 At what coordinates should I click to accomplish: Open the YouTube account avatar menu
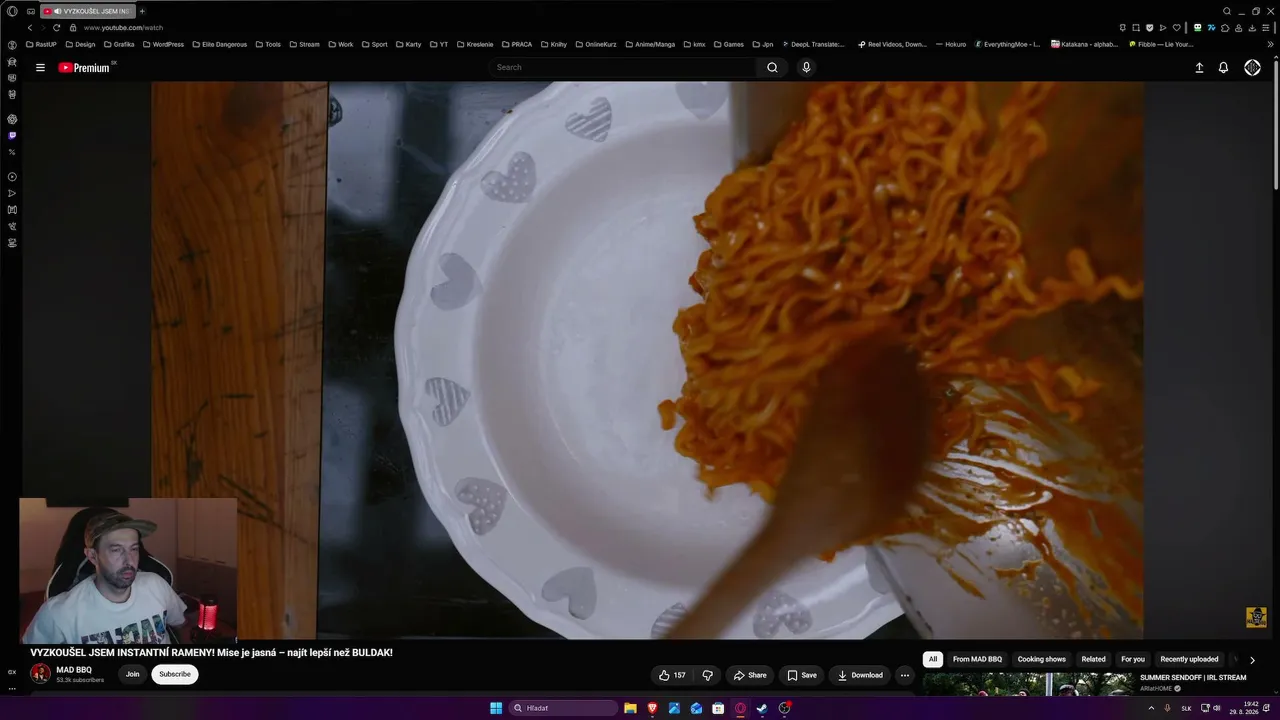click(1252, 68)
